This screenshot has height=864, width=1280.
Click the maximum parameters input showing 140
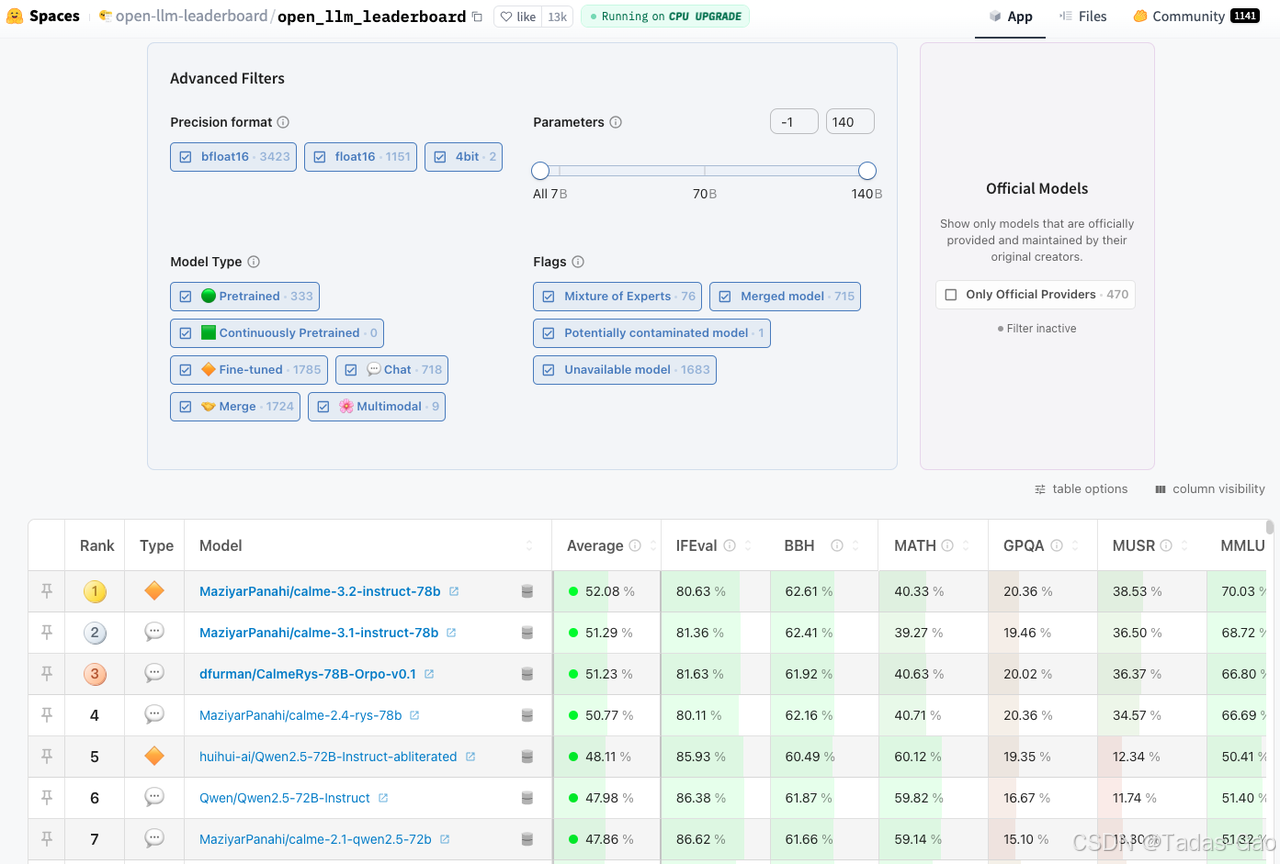click(850, 122)
